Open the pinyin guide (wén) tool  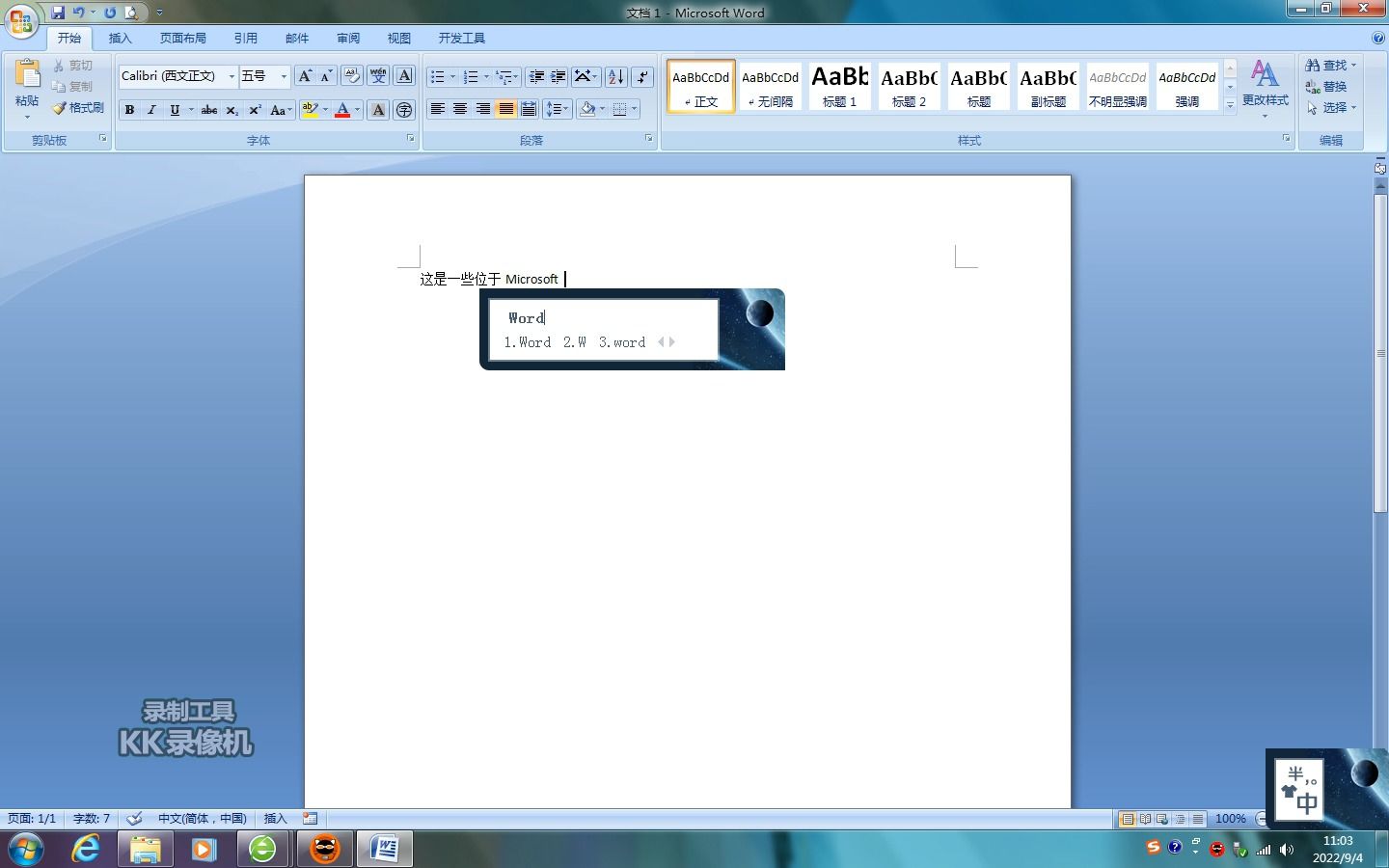[x=378, y=76]
